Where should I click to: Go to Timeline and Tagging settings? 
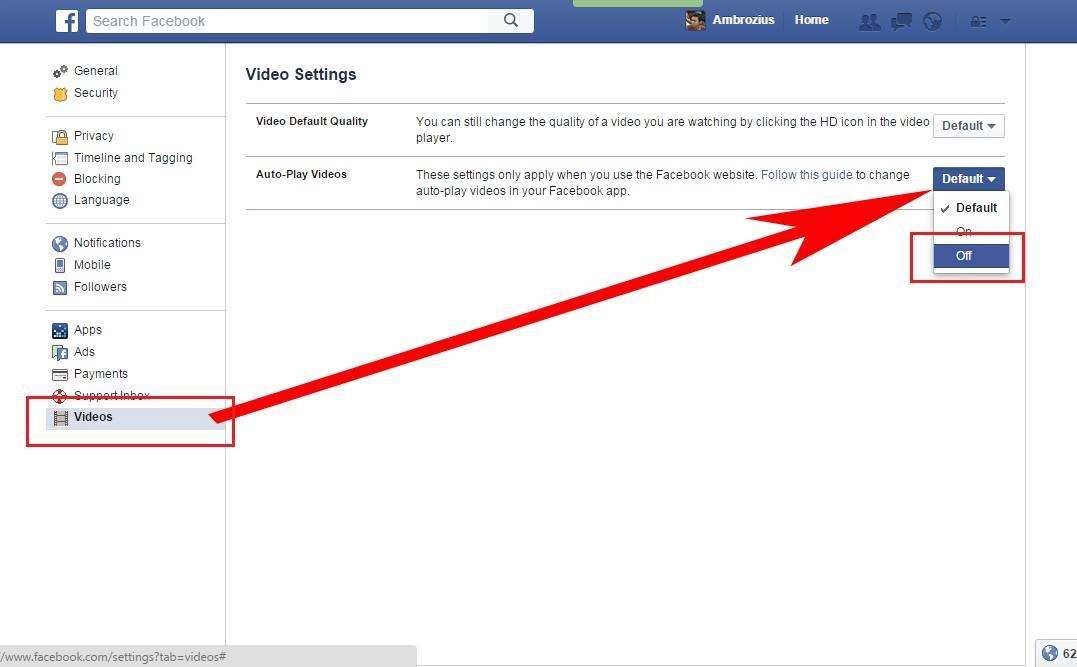132,158
